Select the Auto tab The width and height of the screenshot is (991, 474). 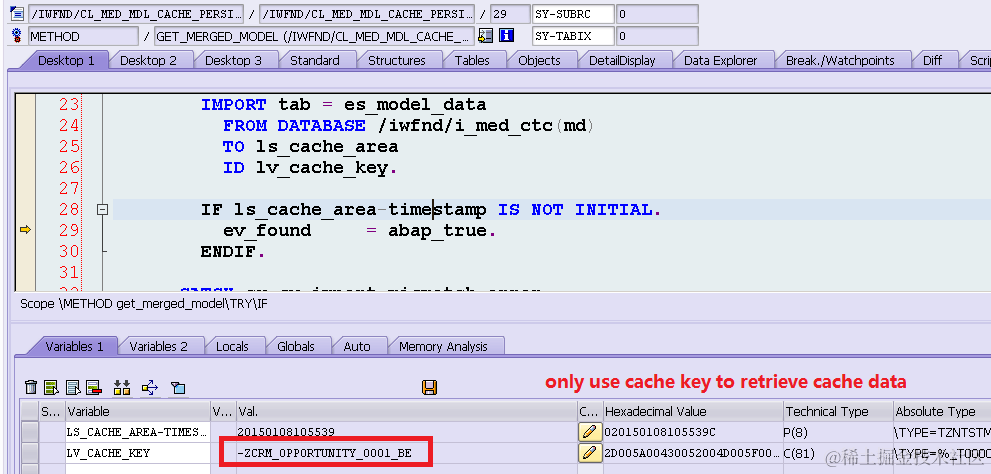pos(357,346)
